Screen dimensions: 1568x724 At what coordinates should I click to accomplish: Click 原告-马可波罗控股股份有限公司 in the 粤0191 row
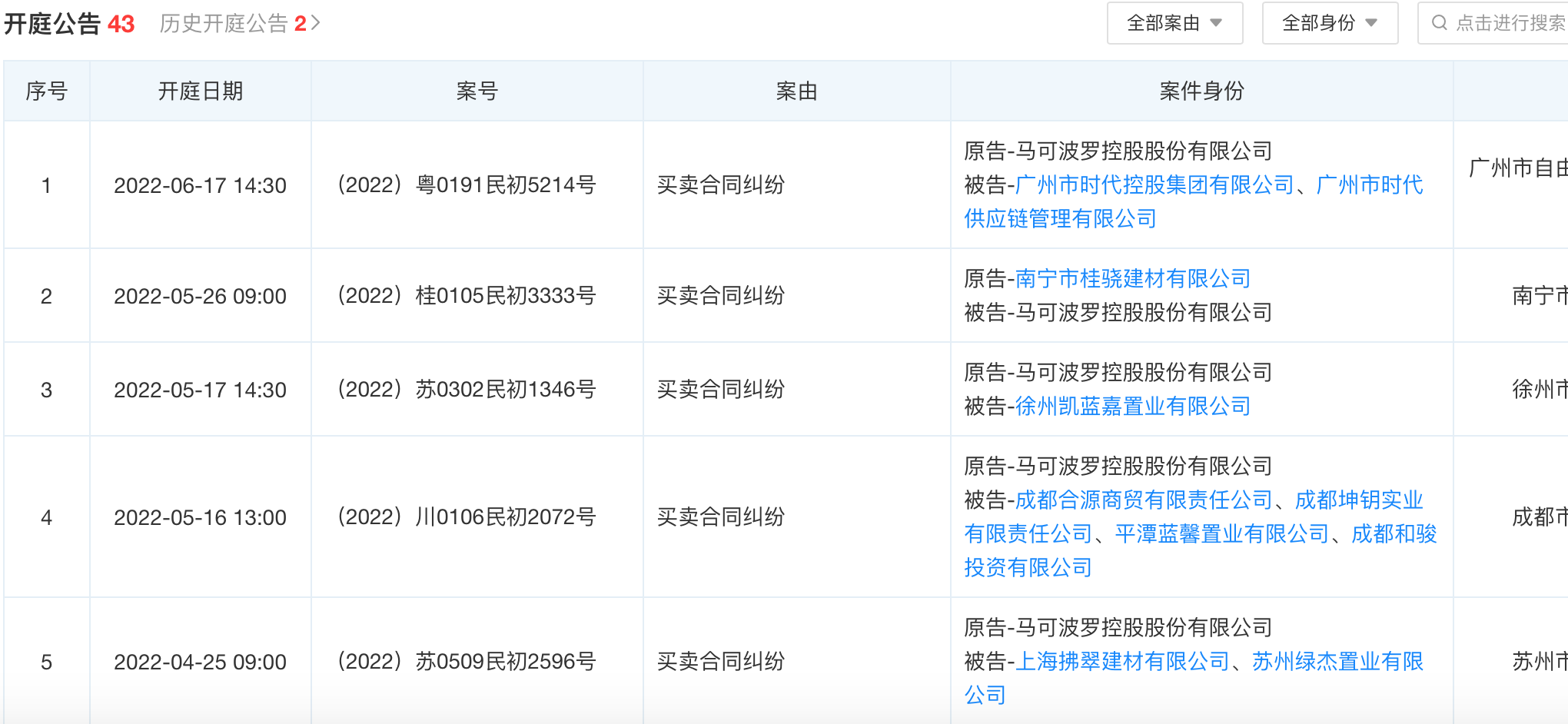(x=1118, y=151)
